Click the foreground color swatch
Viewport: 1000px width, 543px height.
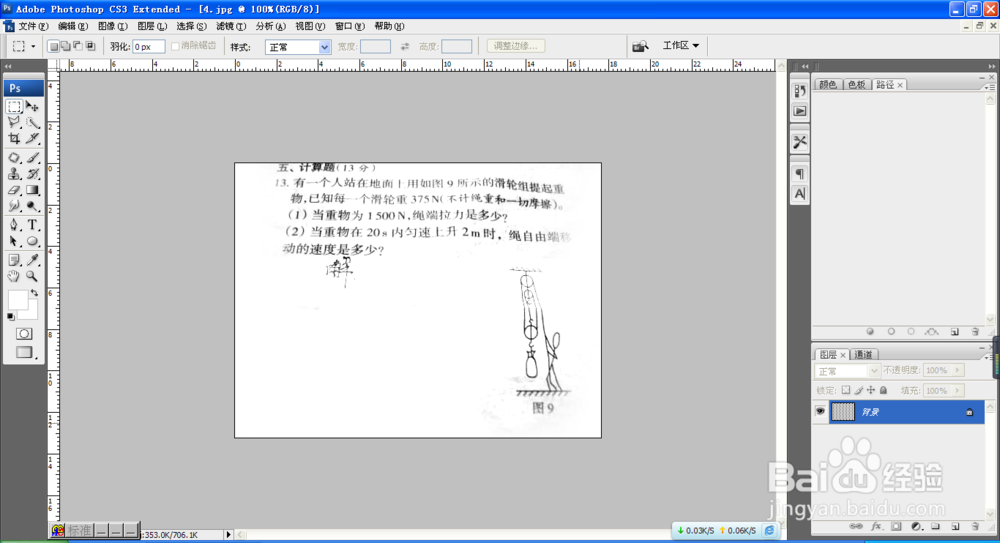pos(17,299)
